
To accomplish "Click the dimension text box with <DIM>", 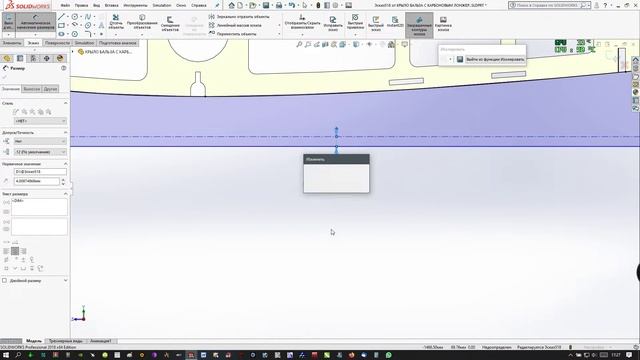I will (x=39, y=207).
